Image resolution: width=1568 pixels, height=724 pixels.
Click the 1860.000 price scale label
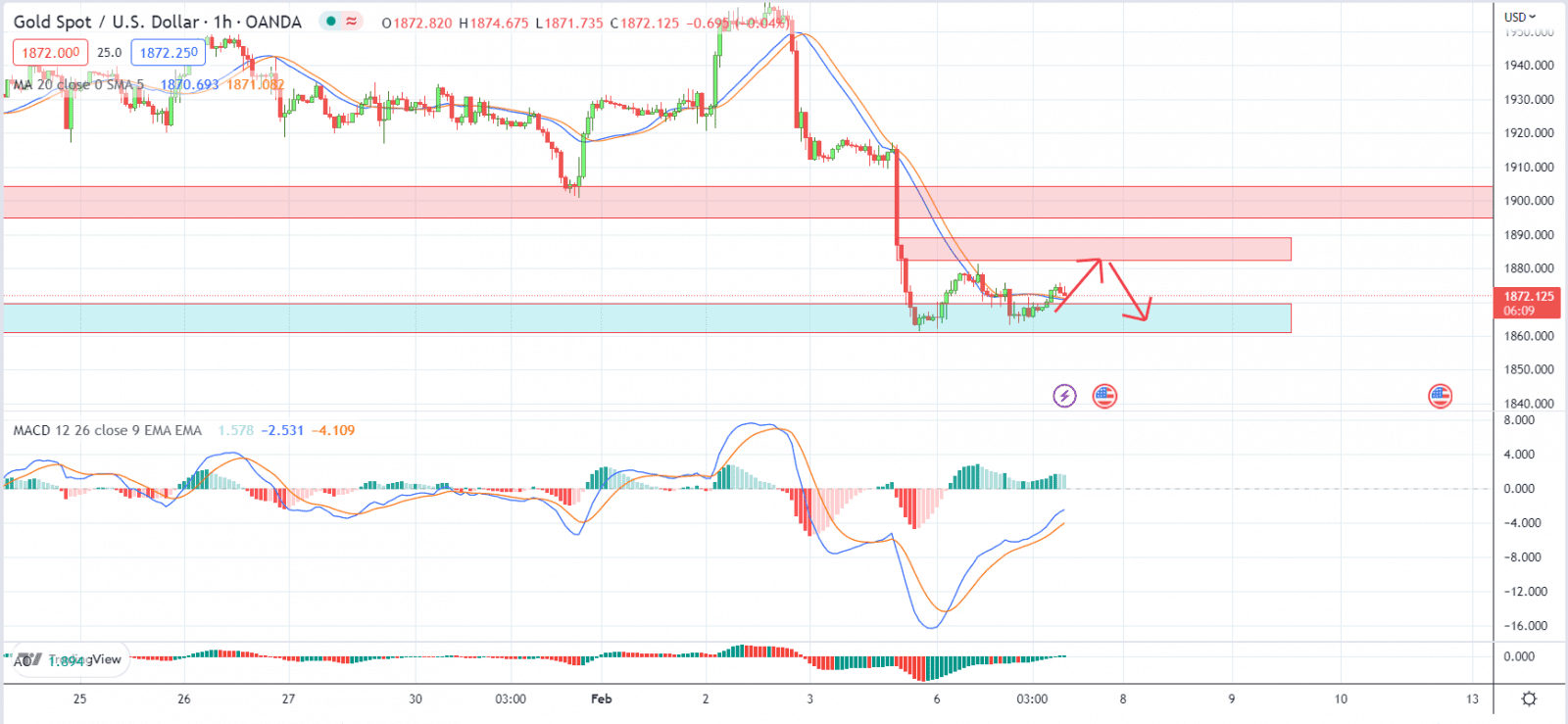click(x=1529, y=336)
